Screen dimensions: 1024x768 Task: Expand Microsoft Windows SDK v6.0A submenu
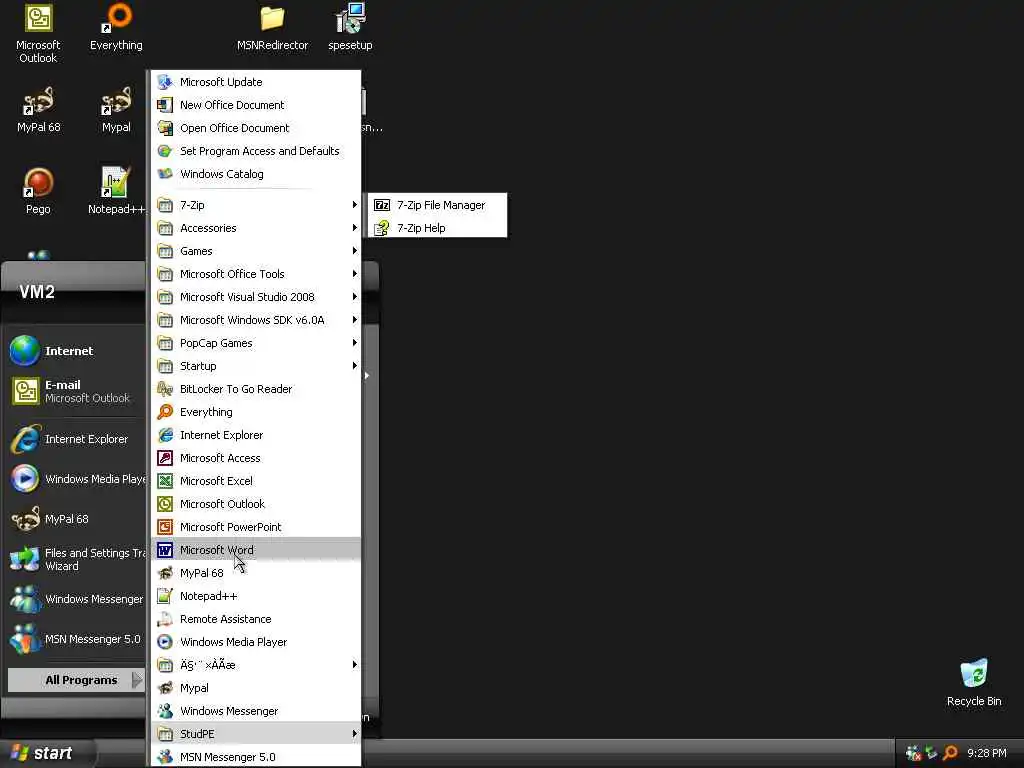coord(256,320)
